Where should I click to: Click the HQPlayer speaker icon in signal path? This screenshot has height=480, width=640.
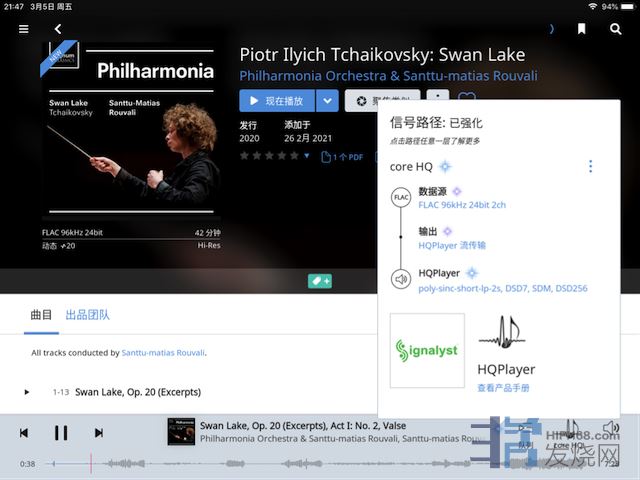(401, 279)
